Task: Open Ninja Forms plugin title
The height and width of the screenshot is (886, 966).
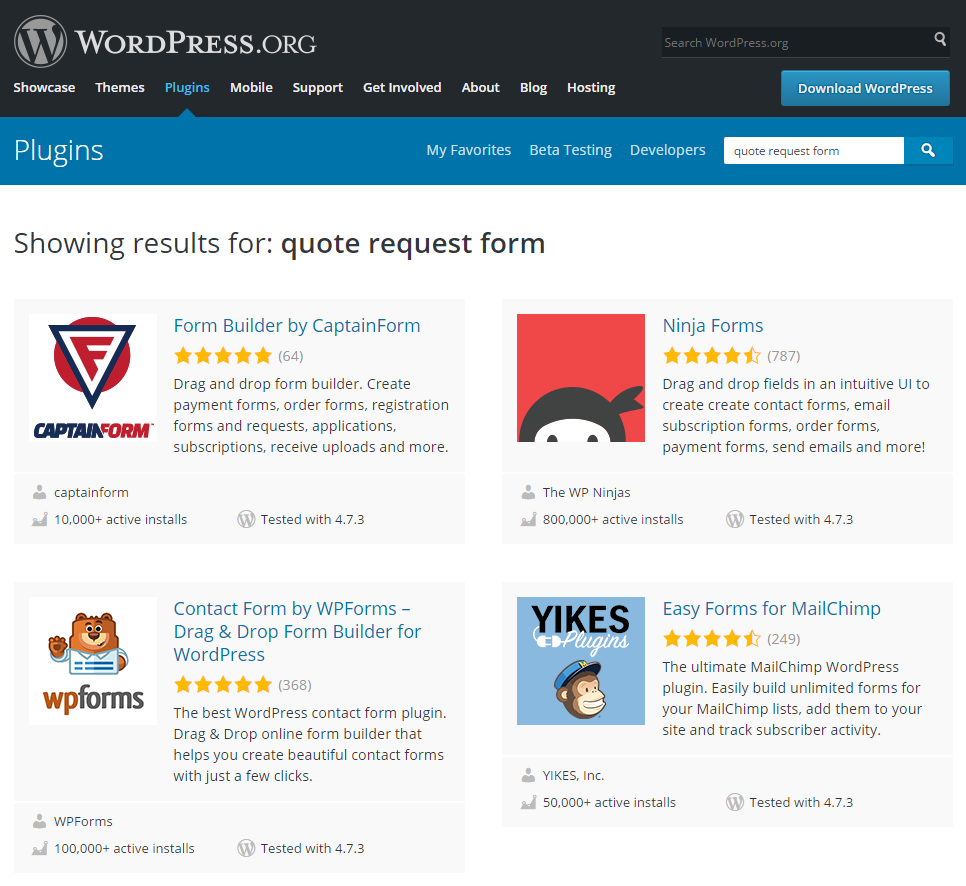Action: click(713, 325)
